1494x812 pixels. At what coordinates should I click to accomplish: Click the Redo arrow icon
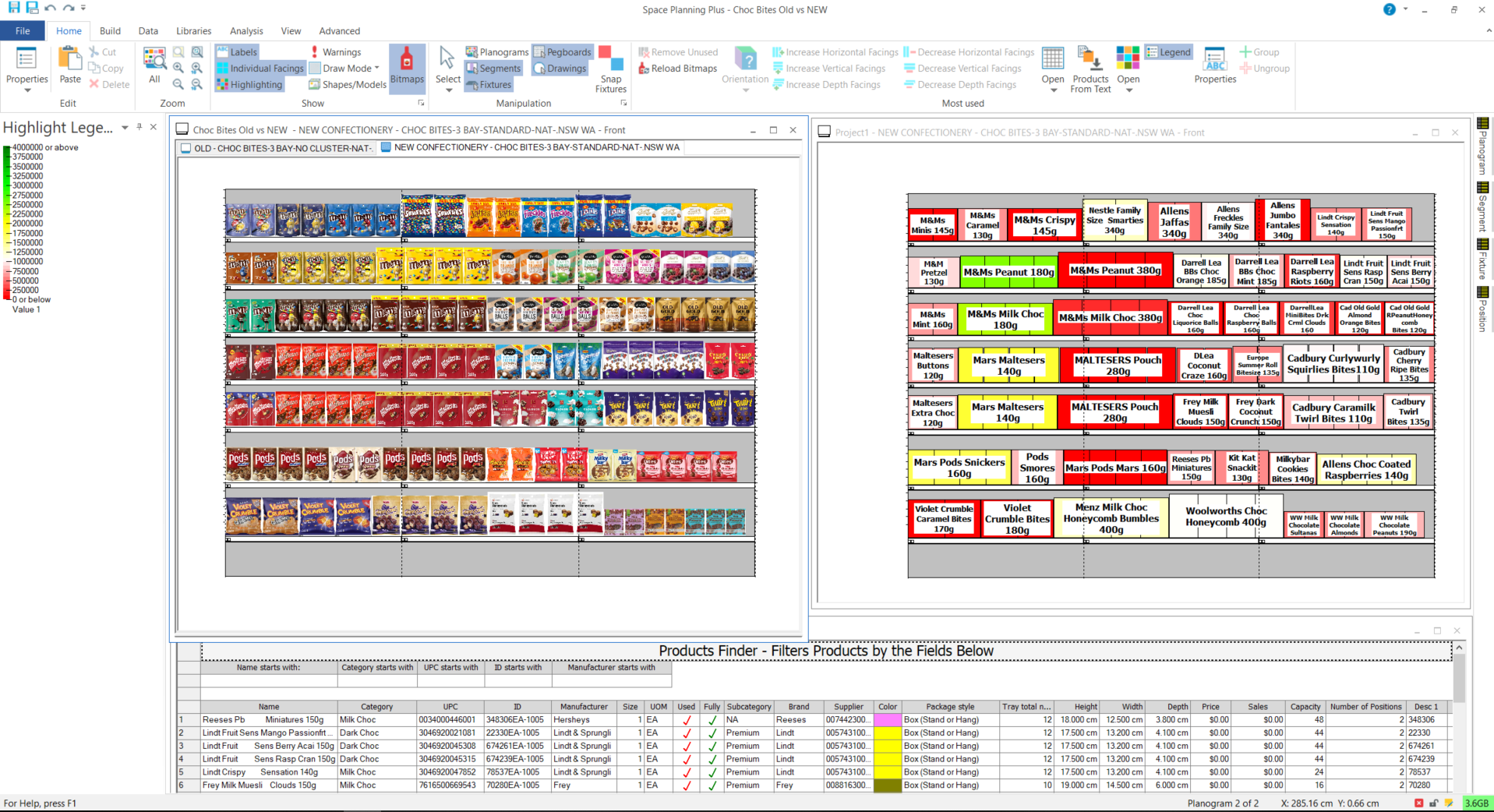pyautogui.click(x=69, y=8)
